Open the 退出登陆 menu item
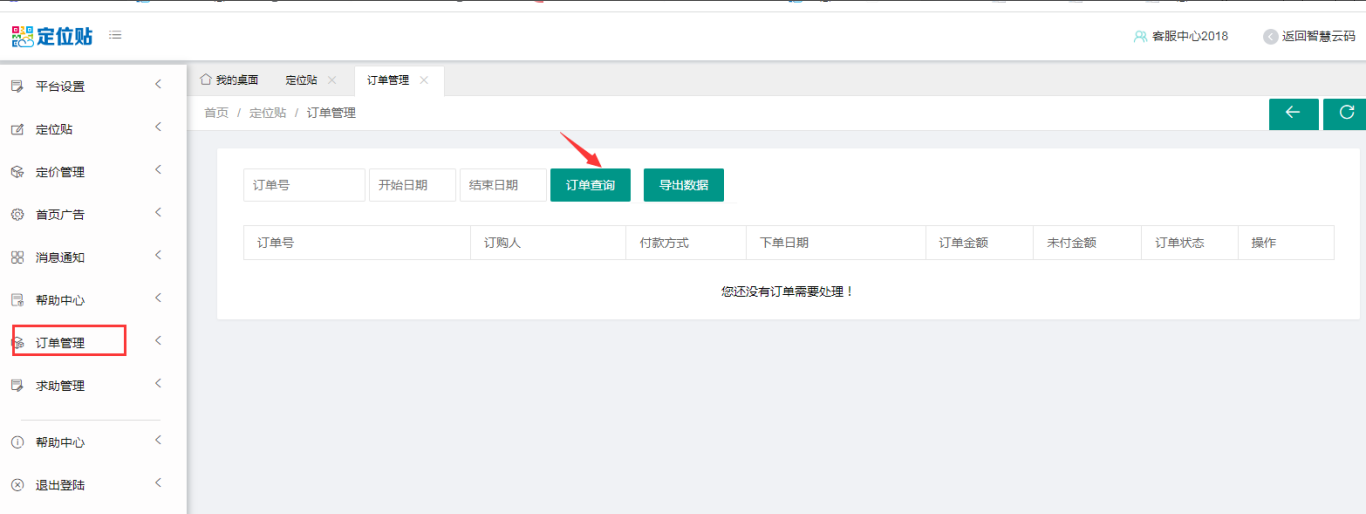 (x=60, y=485)
